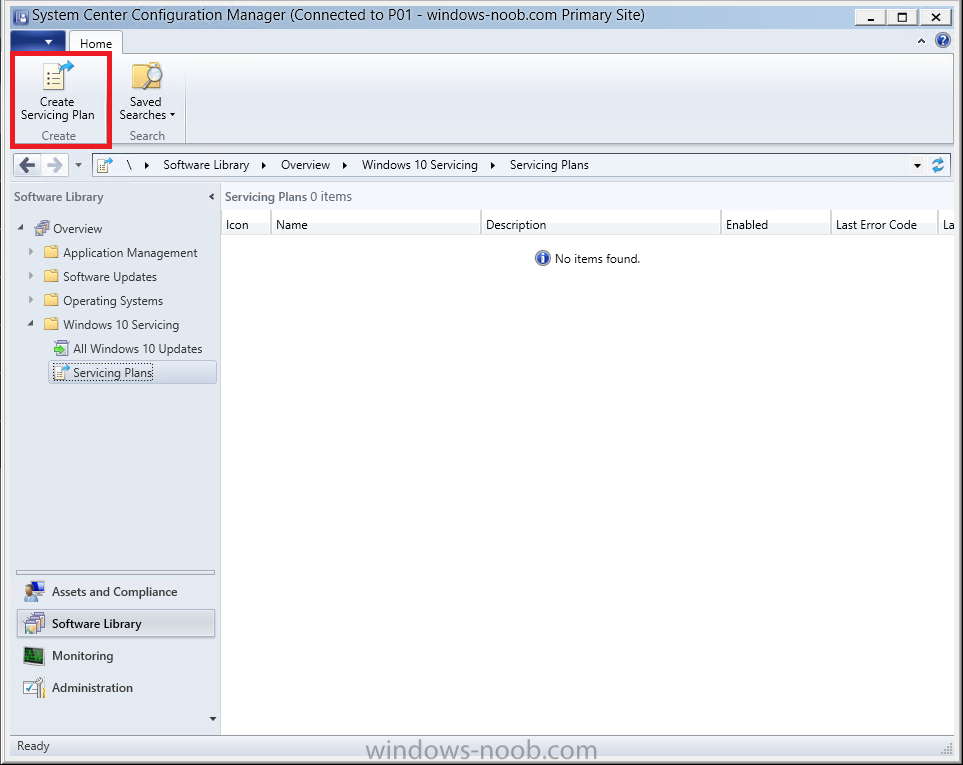Expand the Operating Systems folder
Viewport: 963px width, 765px height.
pyautogui.click(x=31, y=300)
